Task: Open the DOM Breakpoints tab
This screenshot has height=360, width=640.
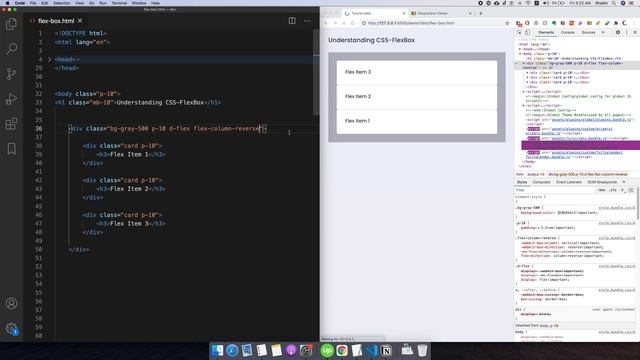Action: point(602,182)
